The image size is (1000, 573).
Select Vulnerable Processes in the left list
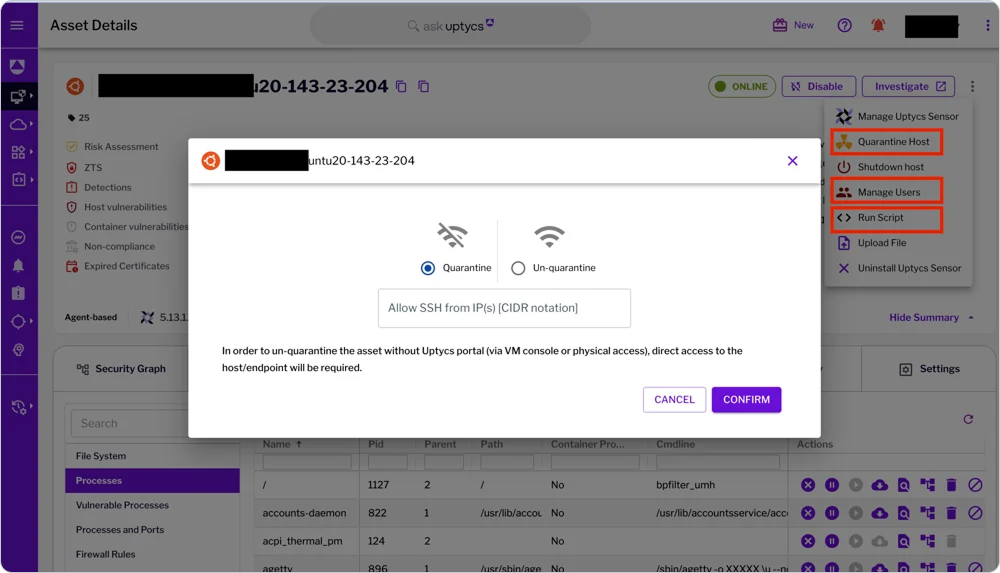point(152,505)
